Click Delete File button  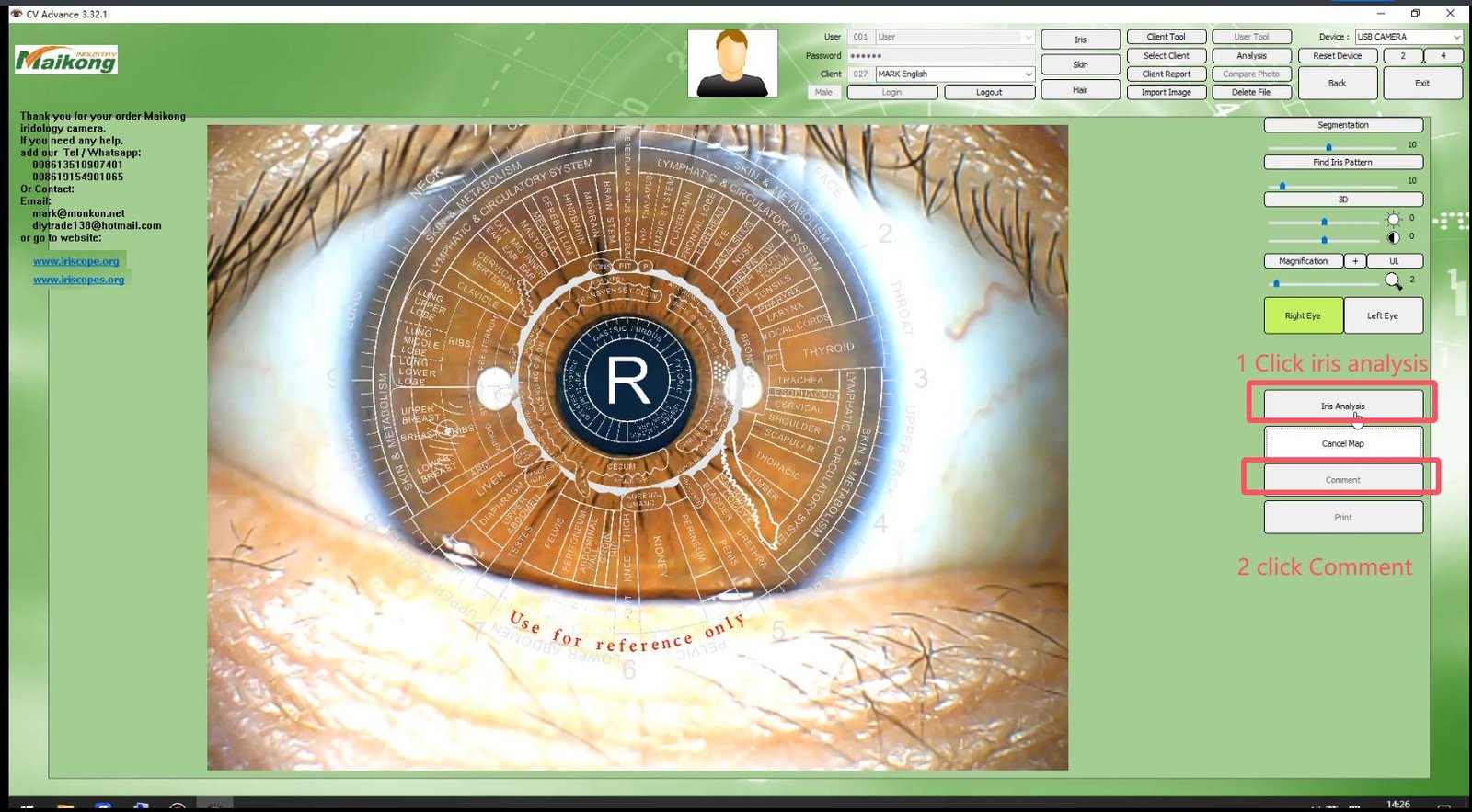[1251, 92]
